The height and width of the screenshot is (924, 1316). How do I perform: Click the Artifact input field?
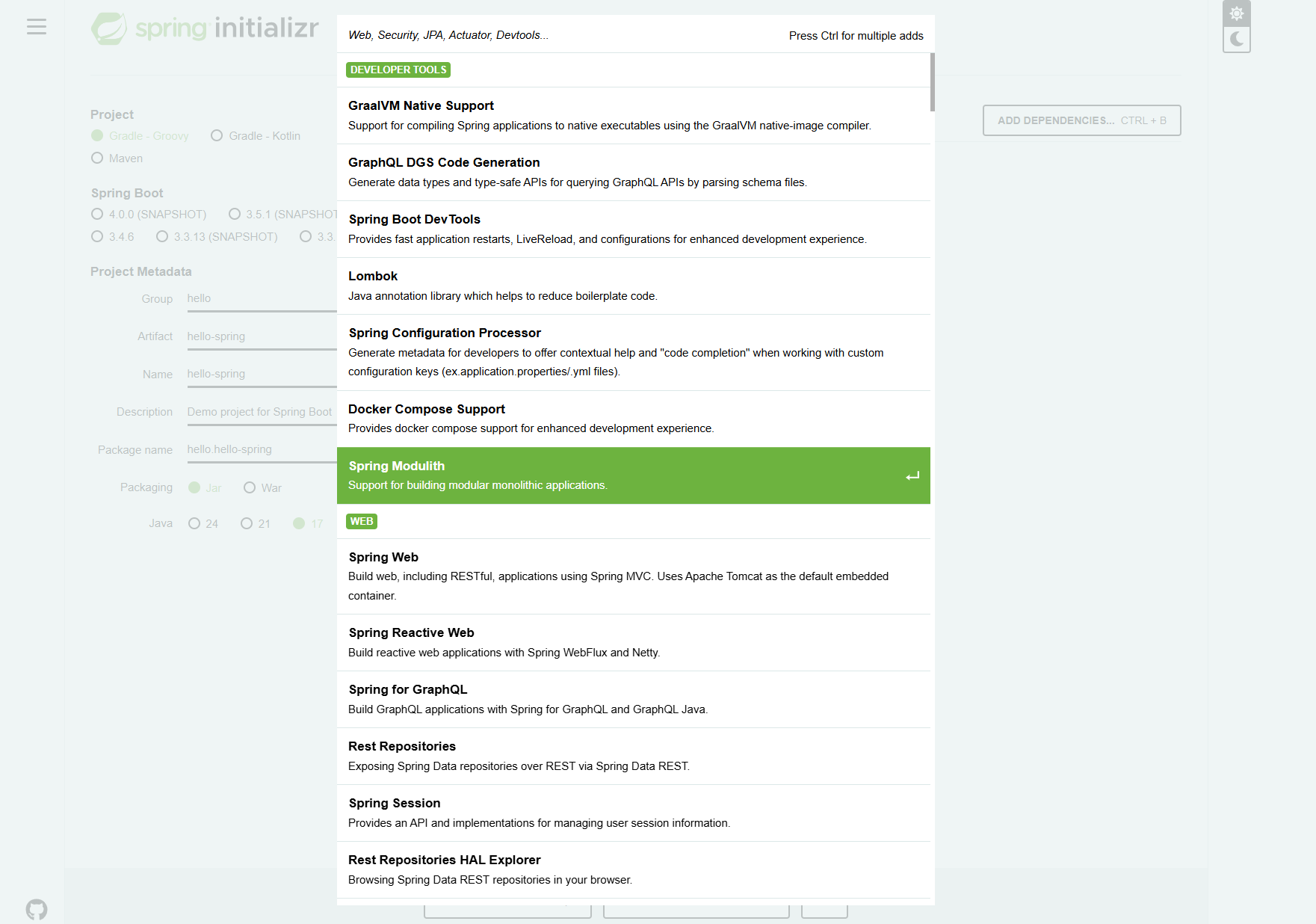262,337
